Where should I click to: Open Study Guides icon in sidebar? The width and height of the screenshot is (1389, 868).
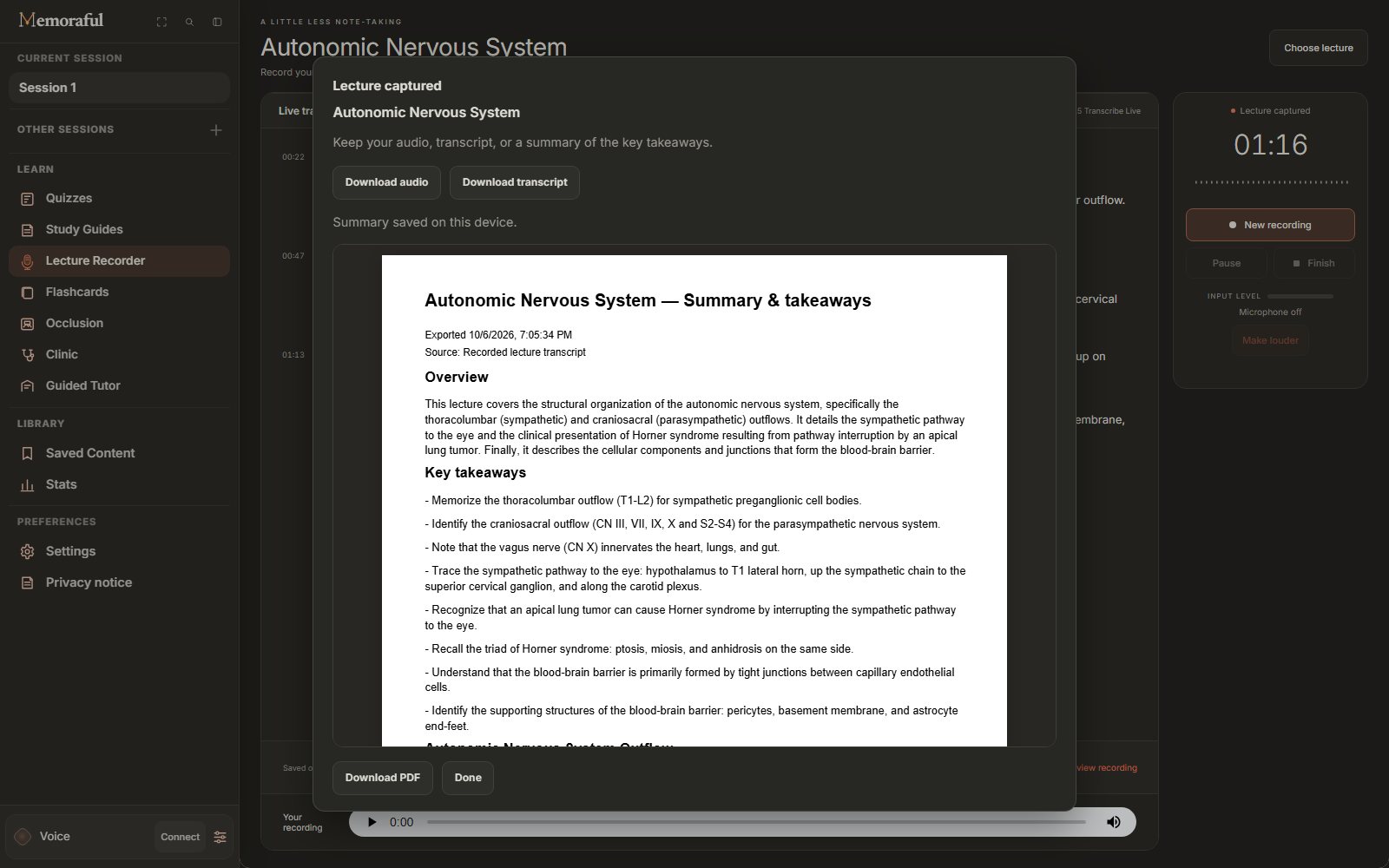tap(28, 230)
